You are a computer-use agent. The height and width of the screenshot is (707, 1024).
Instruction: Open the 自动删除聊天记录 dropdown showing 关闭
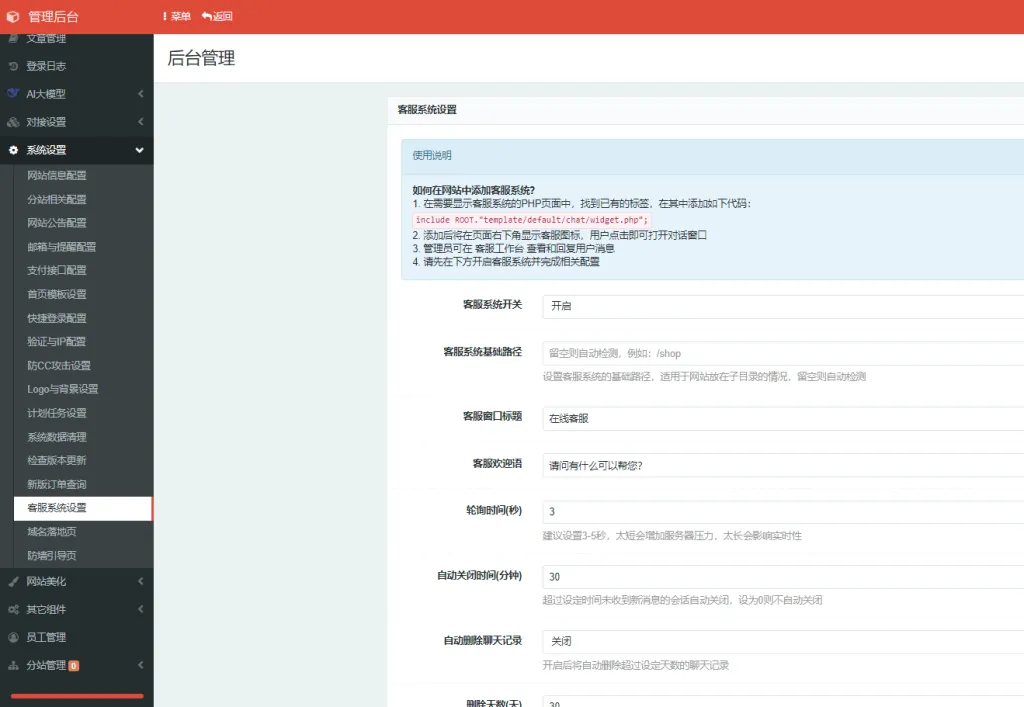pos(783,642)
